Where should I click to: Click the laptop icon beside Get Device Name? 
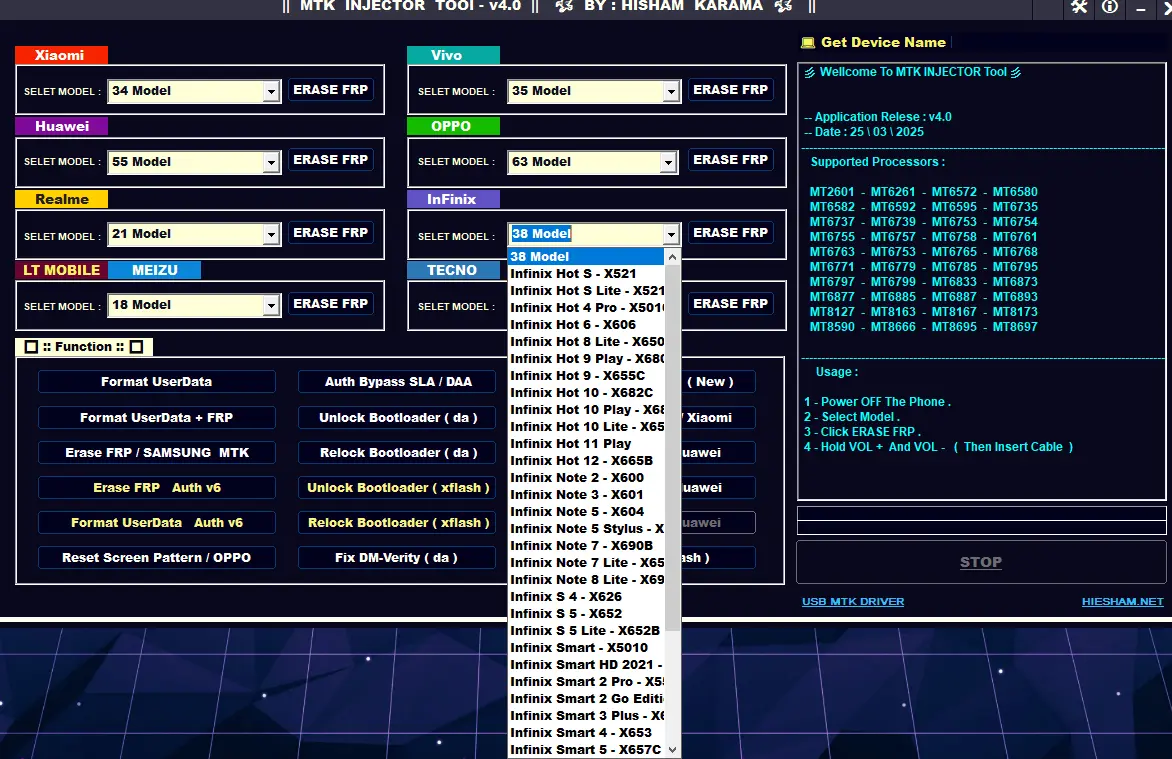point(808,43)
